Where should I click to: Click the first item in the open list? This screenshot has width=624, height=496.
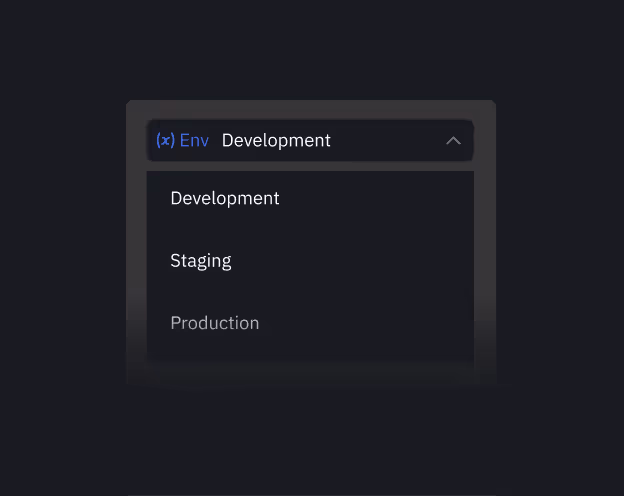pyautogui.click(x=225, y=198)
